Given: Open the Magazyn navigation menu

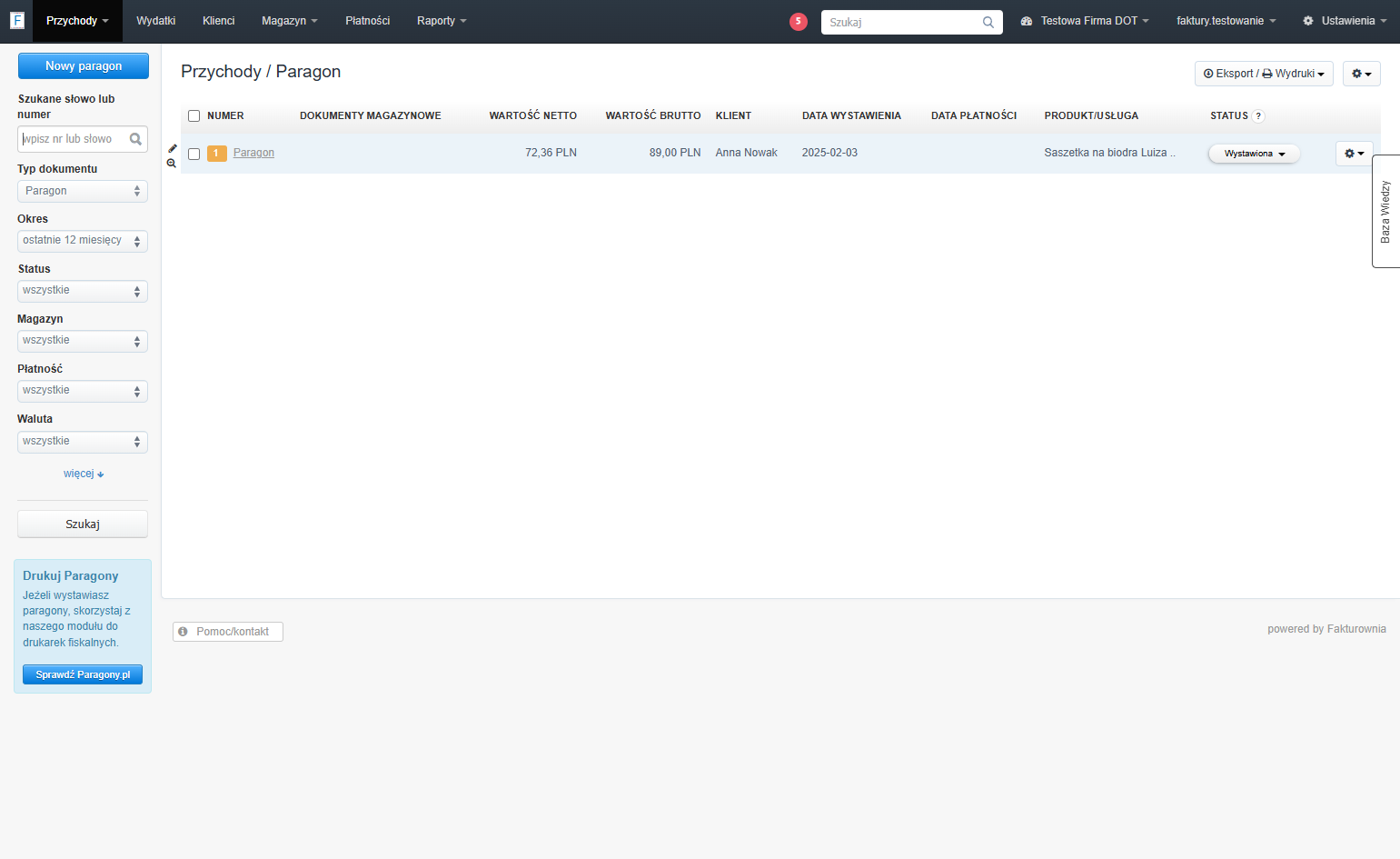Looking at the screenshot, I should (x=290, y=21).
